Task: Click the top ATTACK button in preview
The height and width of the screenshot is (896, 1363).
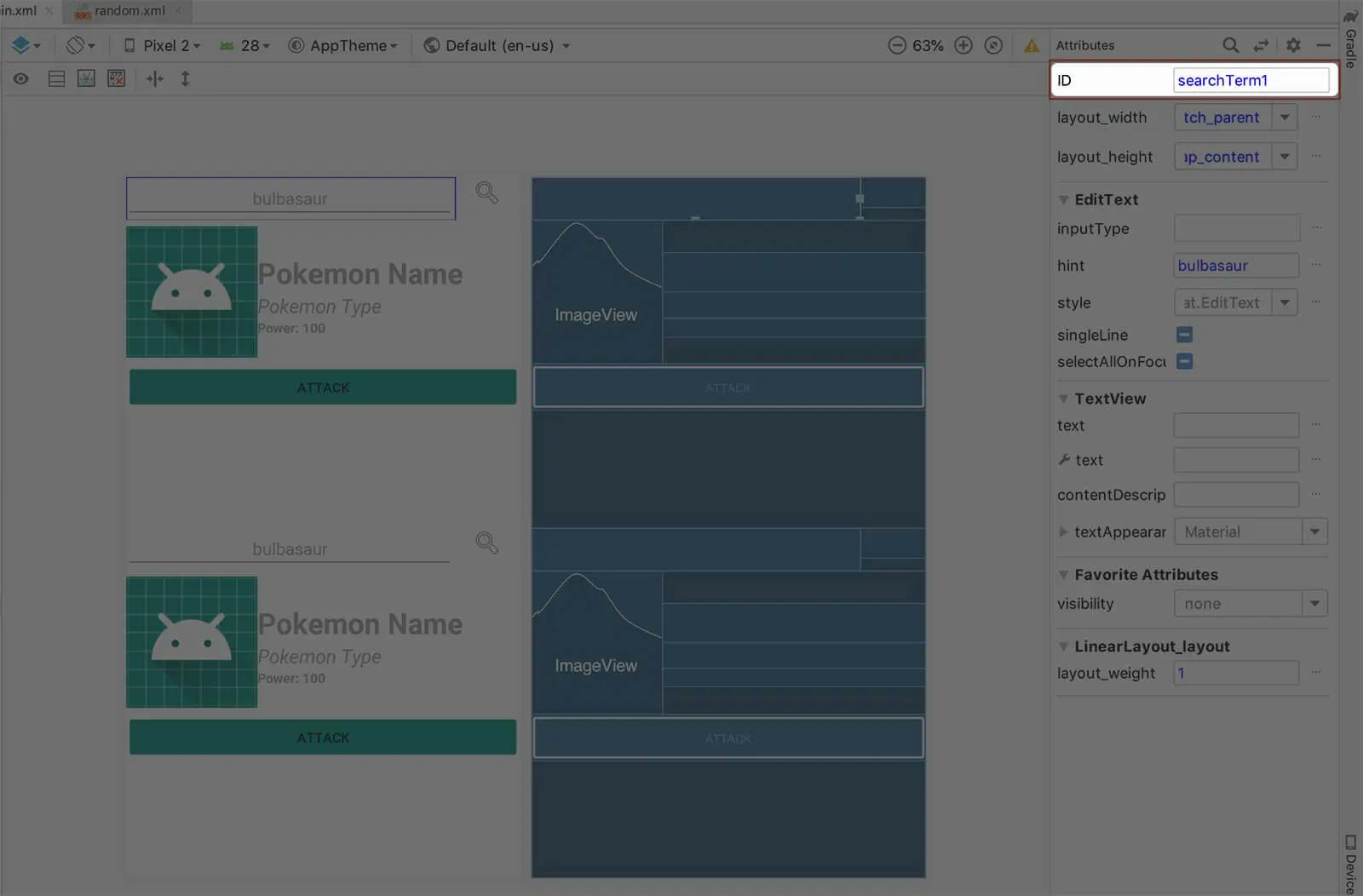Action: coord(323,388)
